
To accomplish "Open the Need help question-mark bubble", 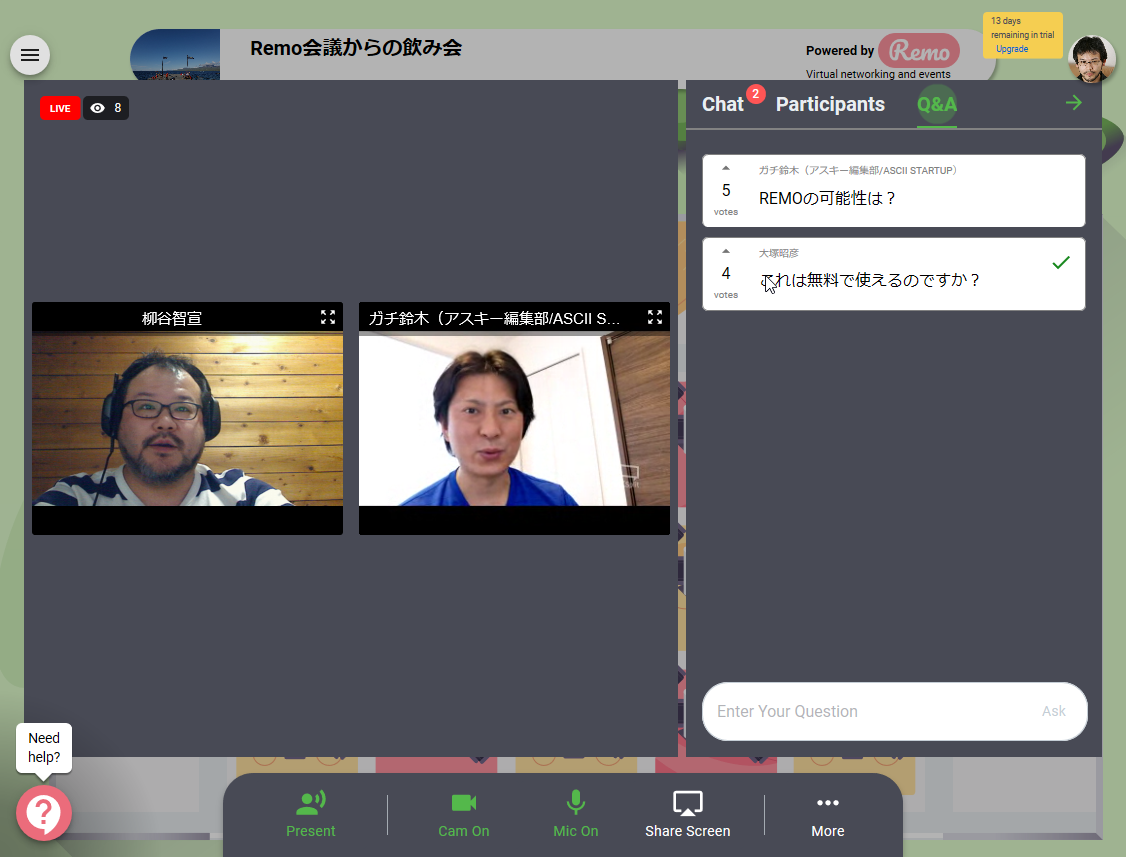I will (x=44, y=812).
